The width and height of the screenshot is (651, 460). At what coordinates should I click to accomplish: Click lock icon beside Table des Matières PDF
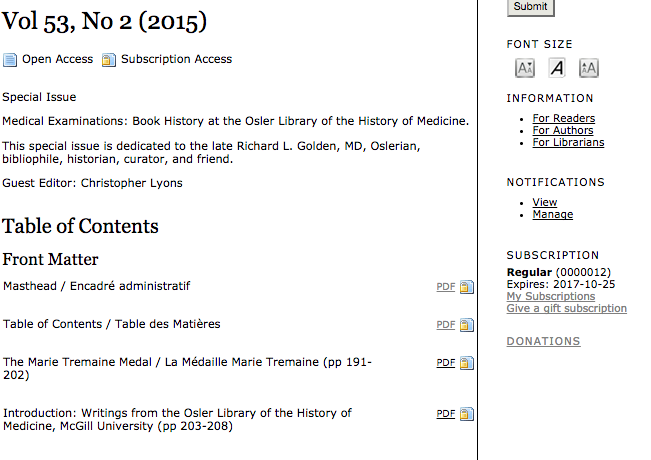(x=467, y=325)
